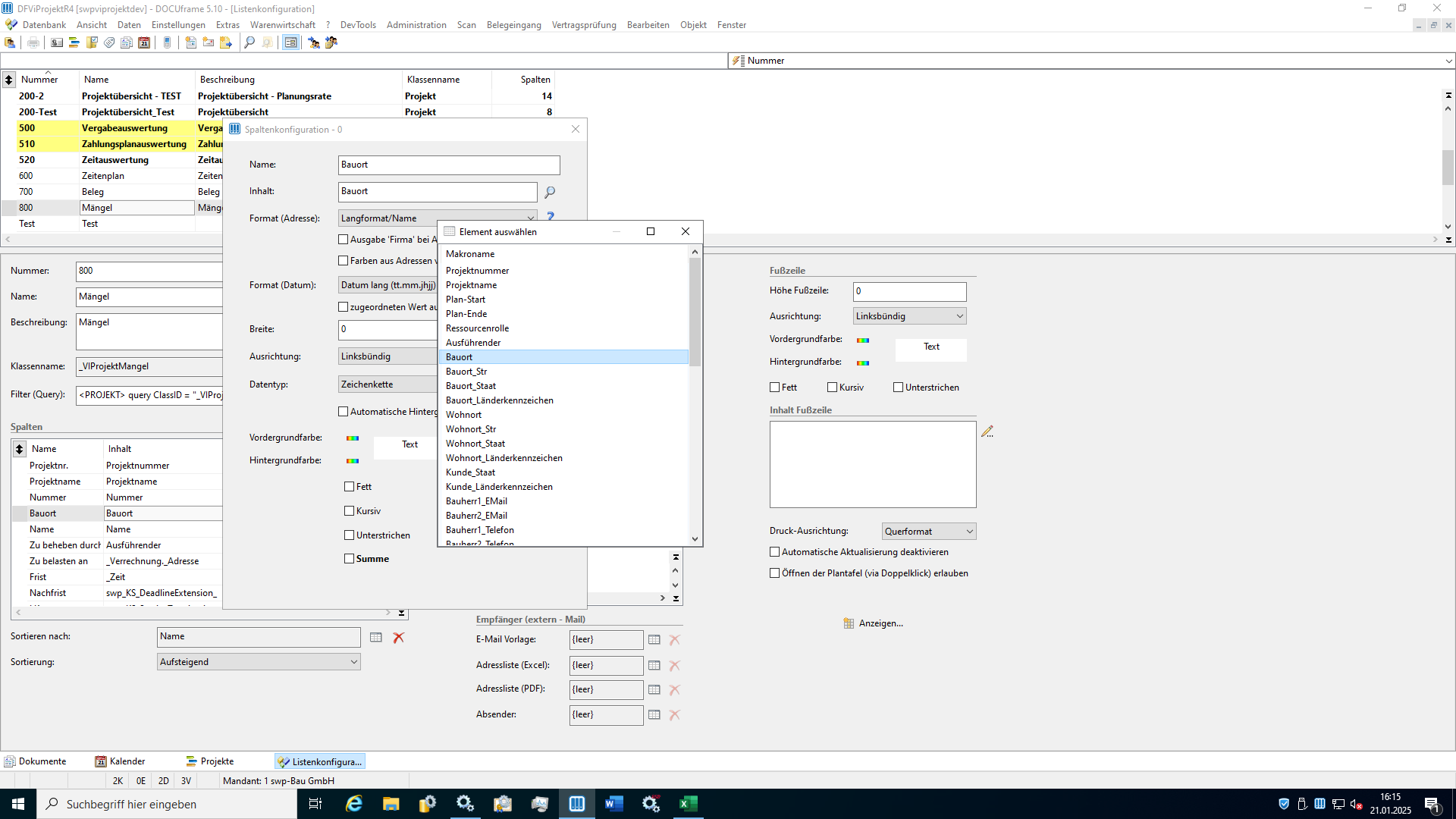Open Edge browser from taskbar

point(354,804)
